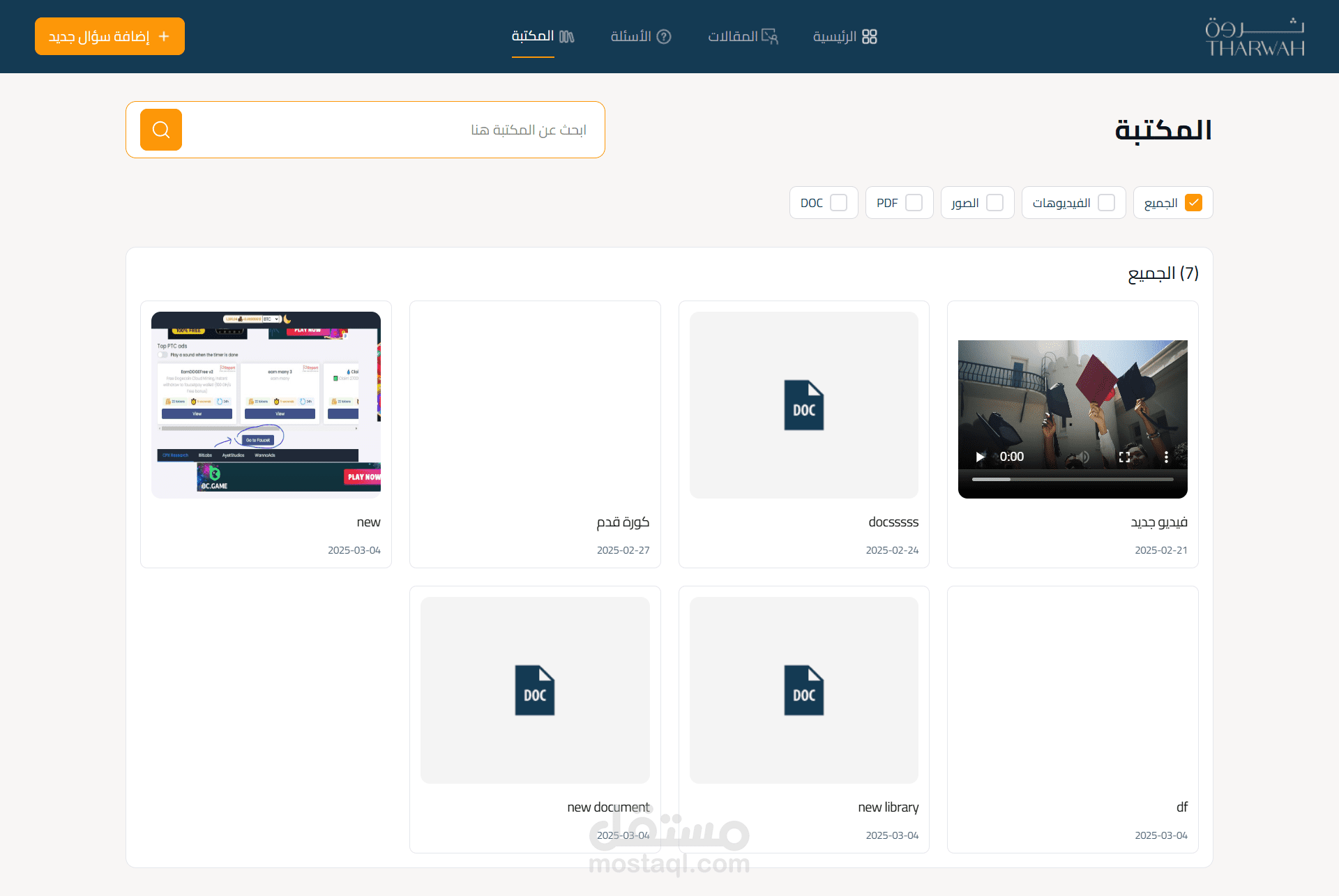
Task: Toggle fullscreen on the video player
Action: [1124, 457]
